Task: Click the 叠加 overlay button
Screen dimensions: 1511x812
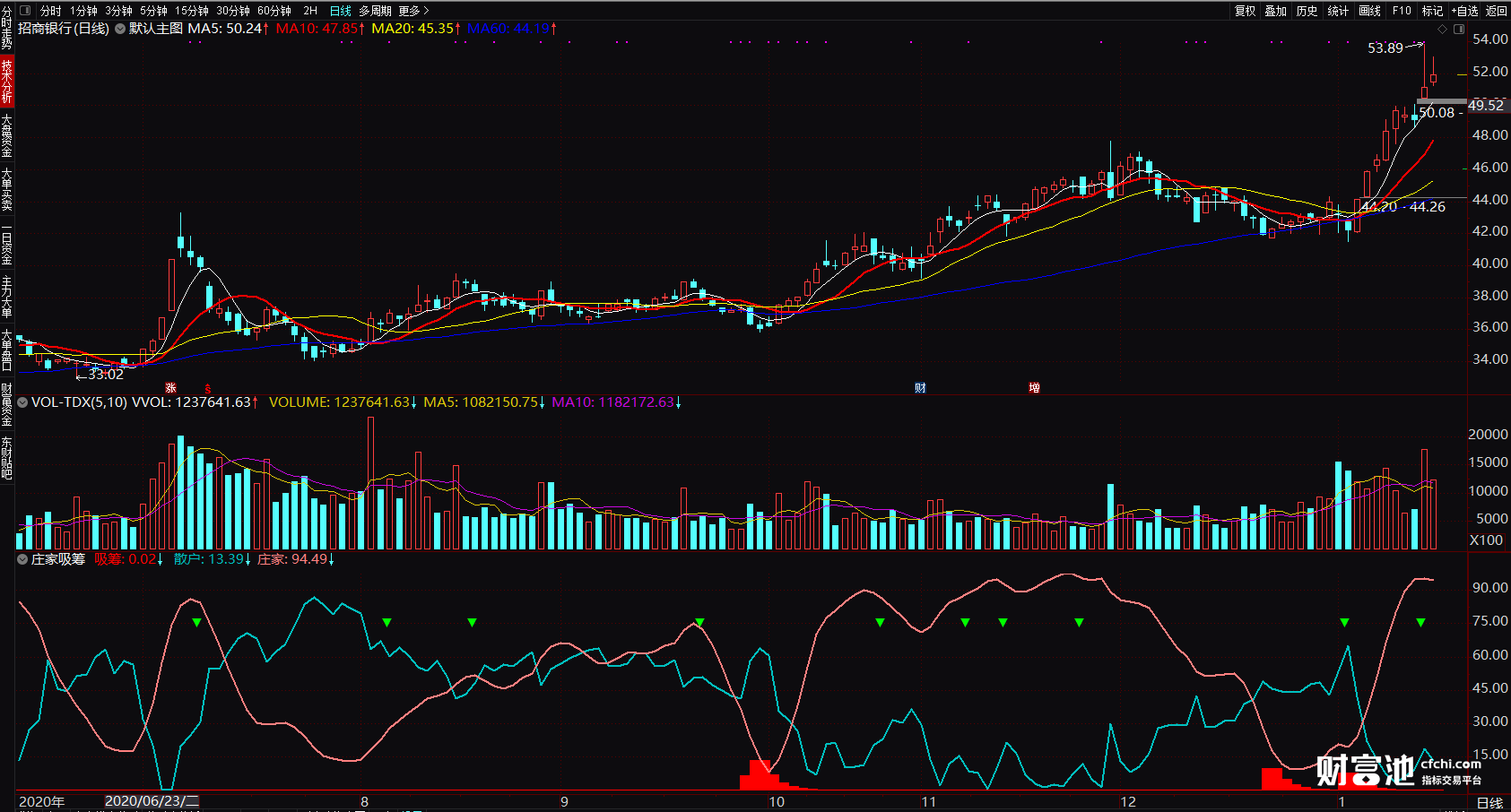Action: [x=1276, y=11]
